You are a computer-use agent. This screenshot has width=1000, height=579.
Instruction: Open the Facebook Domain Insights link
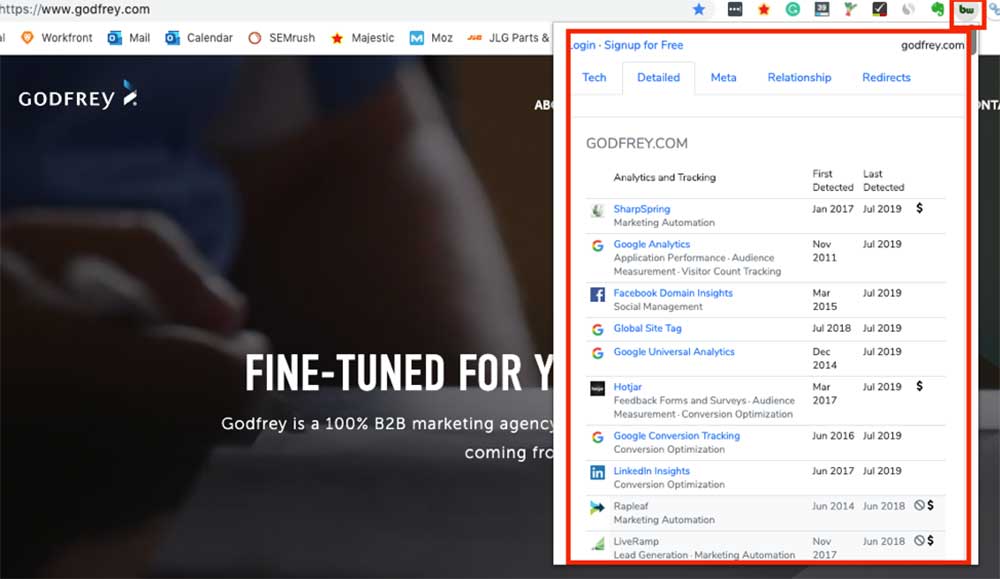tap(673, 293)
